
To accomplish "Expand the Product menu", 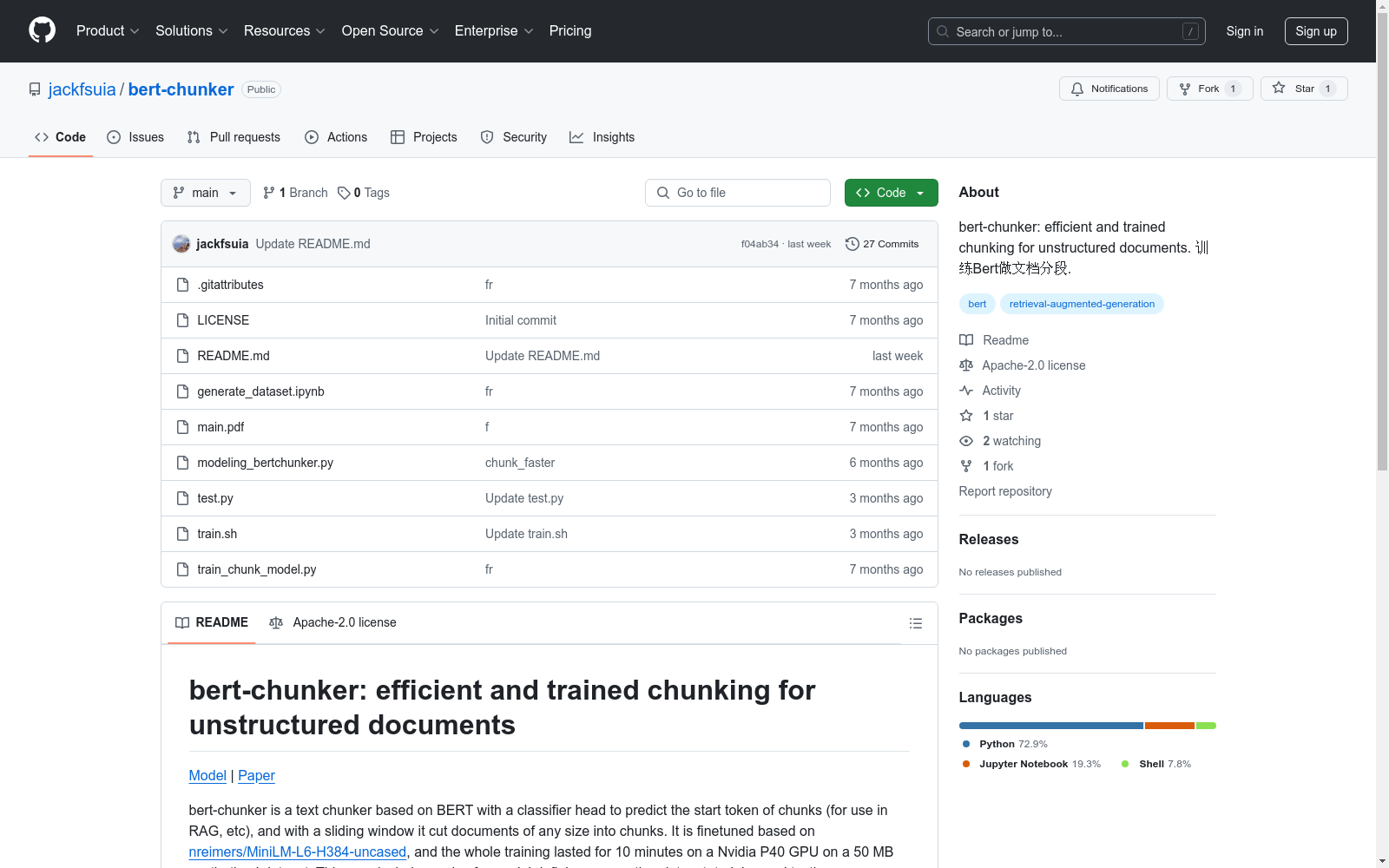I will [108, 31].
